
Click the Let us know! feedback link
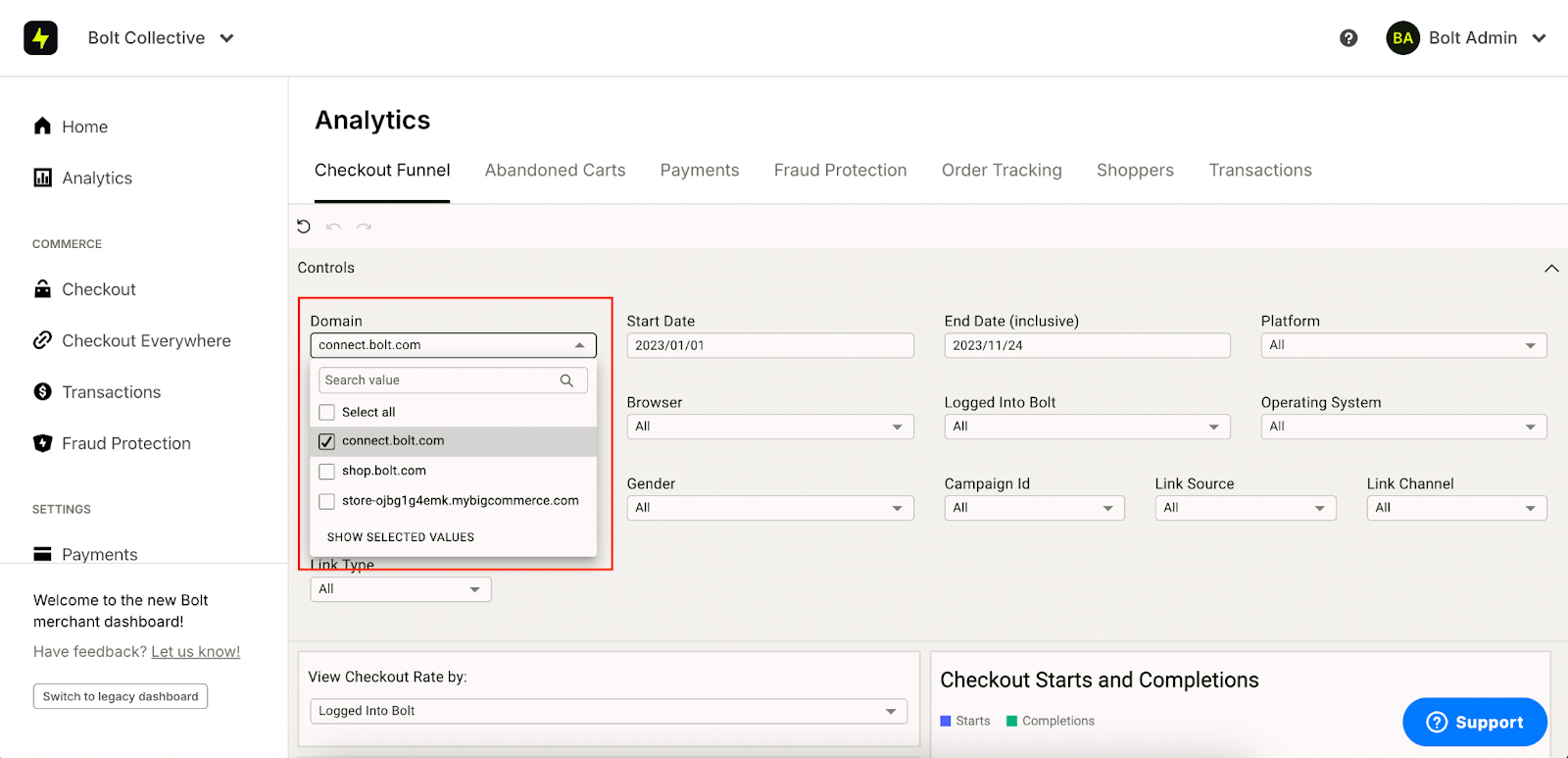pyautogui.click(x=195, y=652)
